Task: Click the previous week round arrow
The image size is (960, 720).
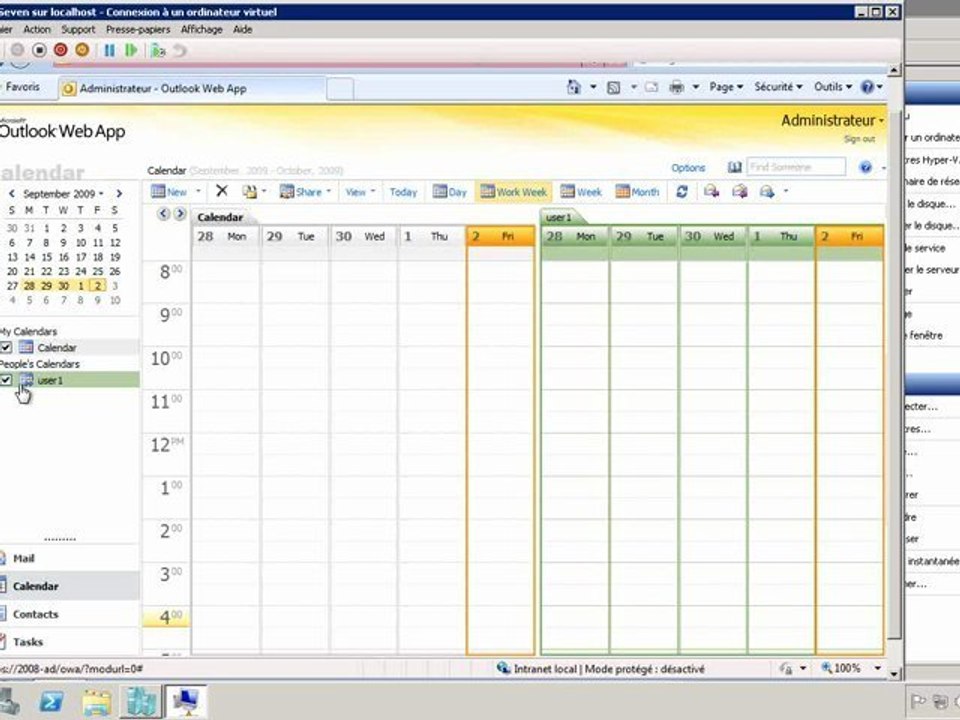Action: point(163,214)
